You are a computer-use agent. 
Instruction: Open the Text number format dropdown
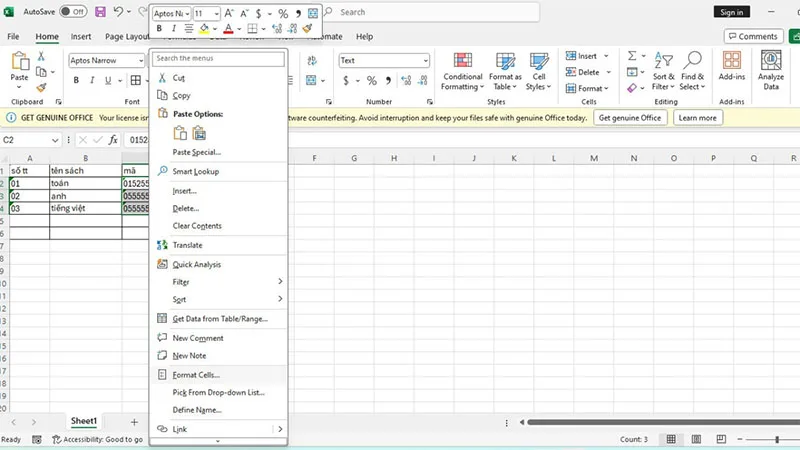click(425, 60)
